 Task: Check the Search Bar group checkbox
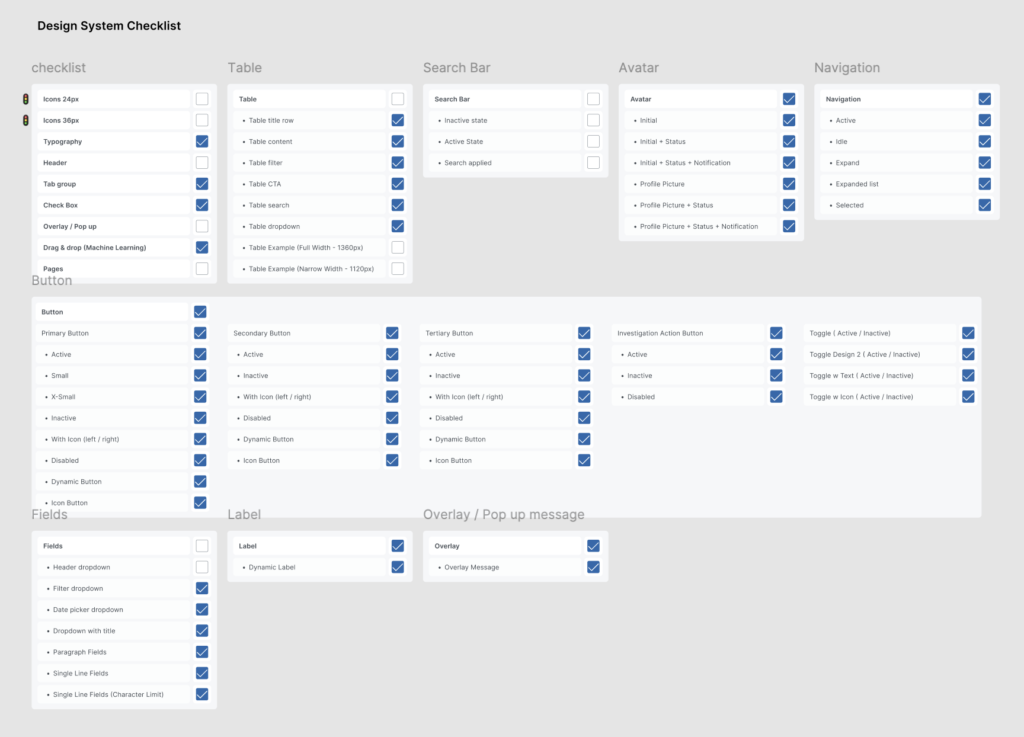point(593,99)
